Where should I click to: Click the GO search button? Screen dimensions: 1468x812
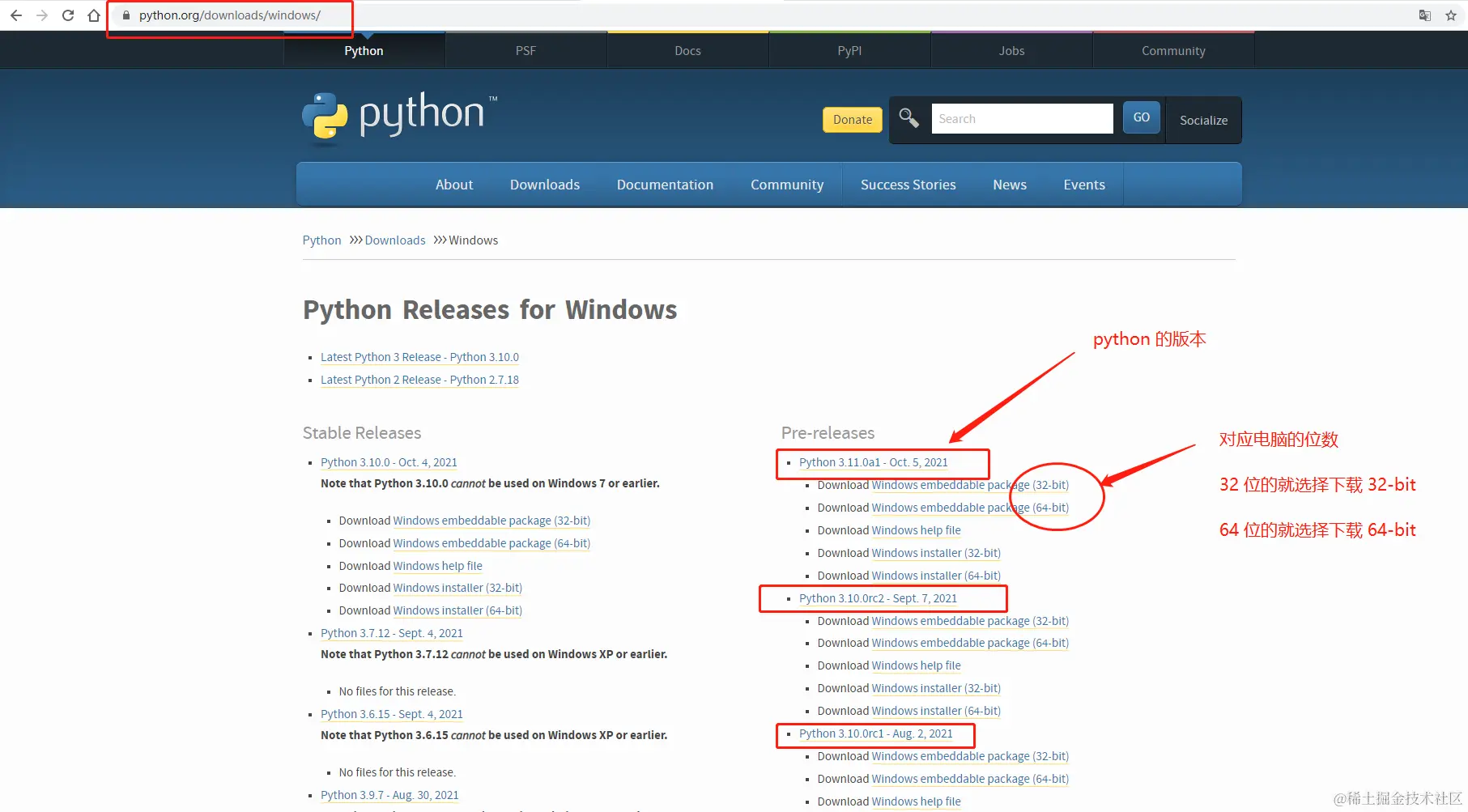(1142, 117)
